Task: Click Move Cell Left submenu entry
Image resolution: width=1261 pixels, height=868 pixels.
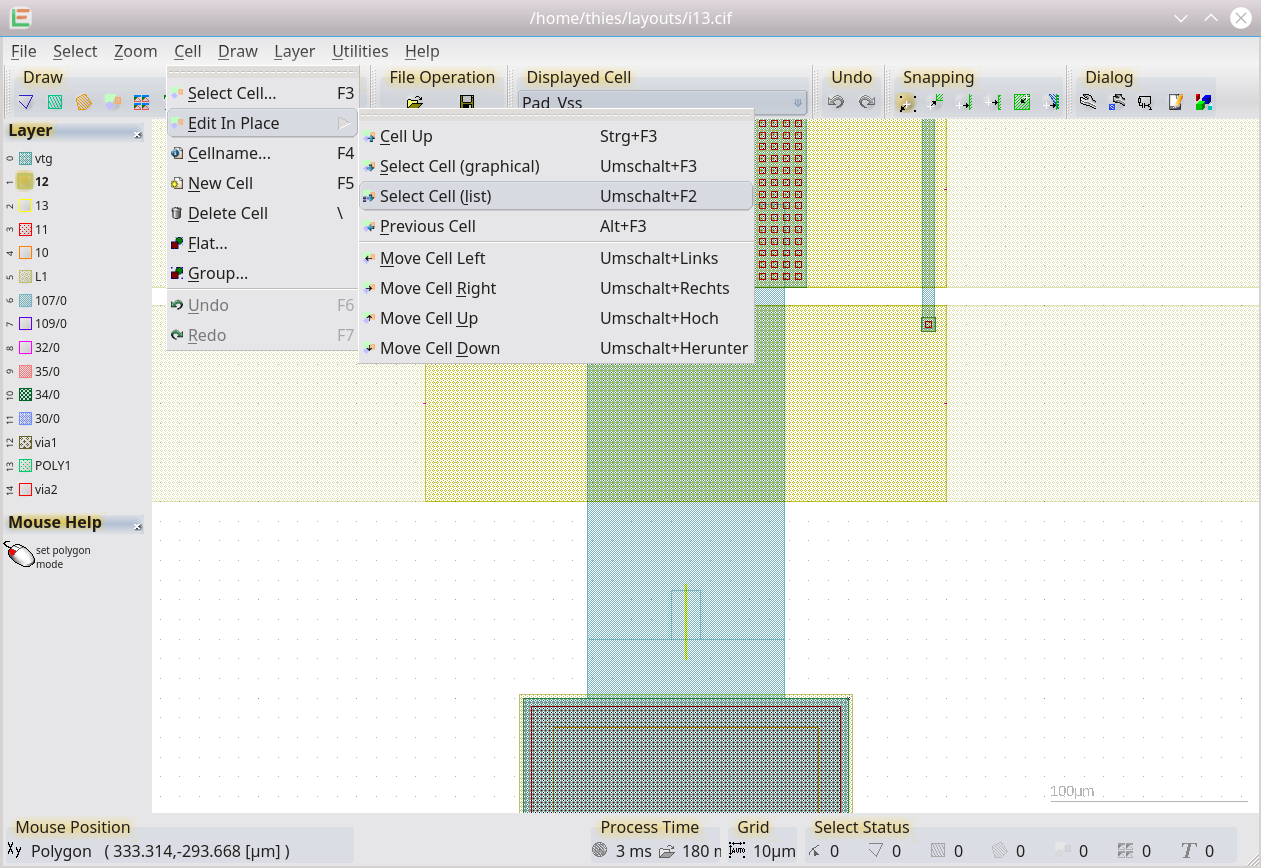Action: [x=555, y=258]
